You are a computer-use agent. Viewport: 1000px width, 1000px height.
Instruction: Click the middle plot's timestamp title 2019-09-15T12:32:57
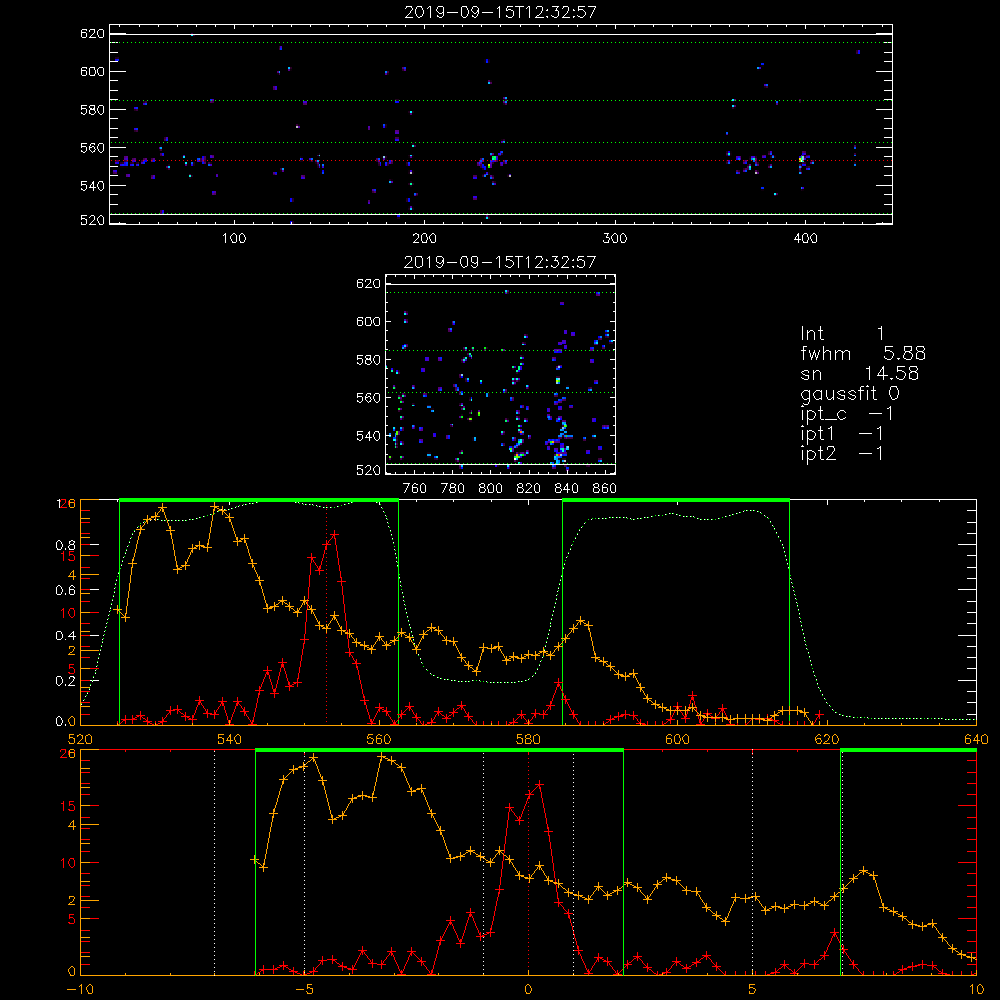500,262
